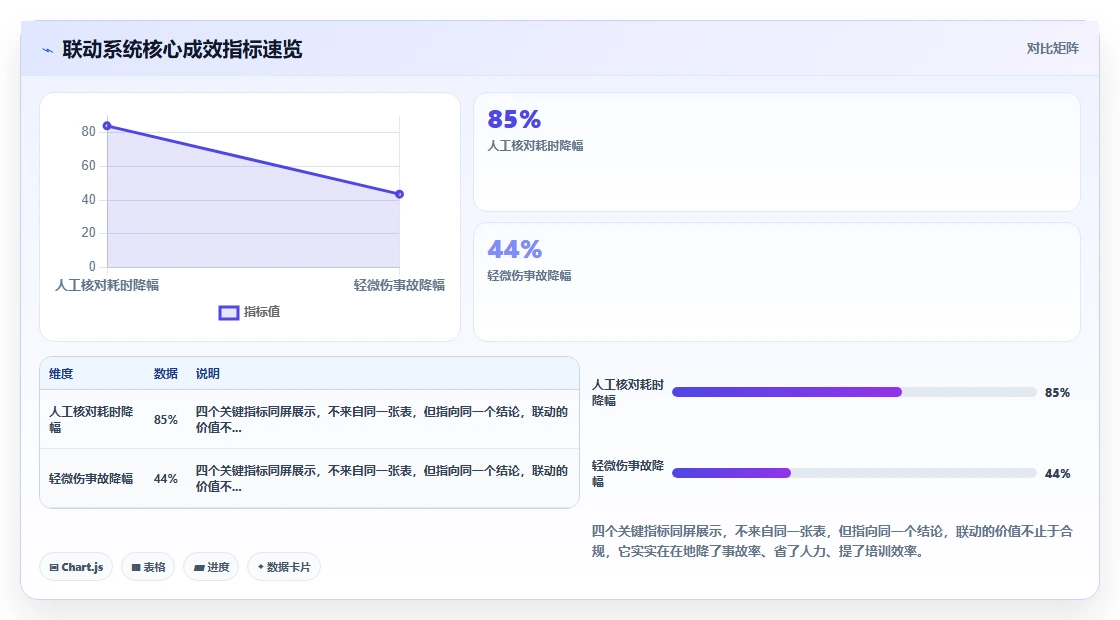Click the 维度 column header
This screenshot has width=1120, height=620.
tap(61, 374)
